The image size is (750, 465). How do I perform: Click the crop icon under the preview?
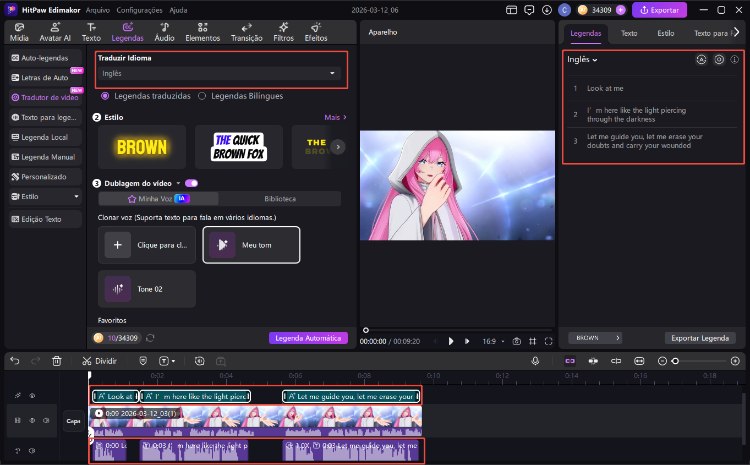tap(532, 342)
